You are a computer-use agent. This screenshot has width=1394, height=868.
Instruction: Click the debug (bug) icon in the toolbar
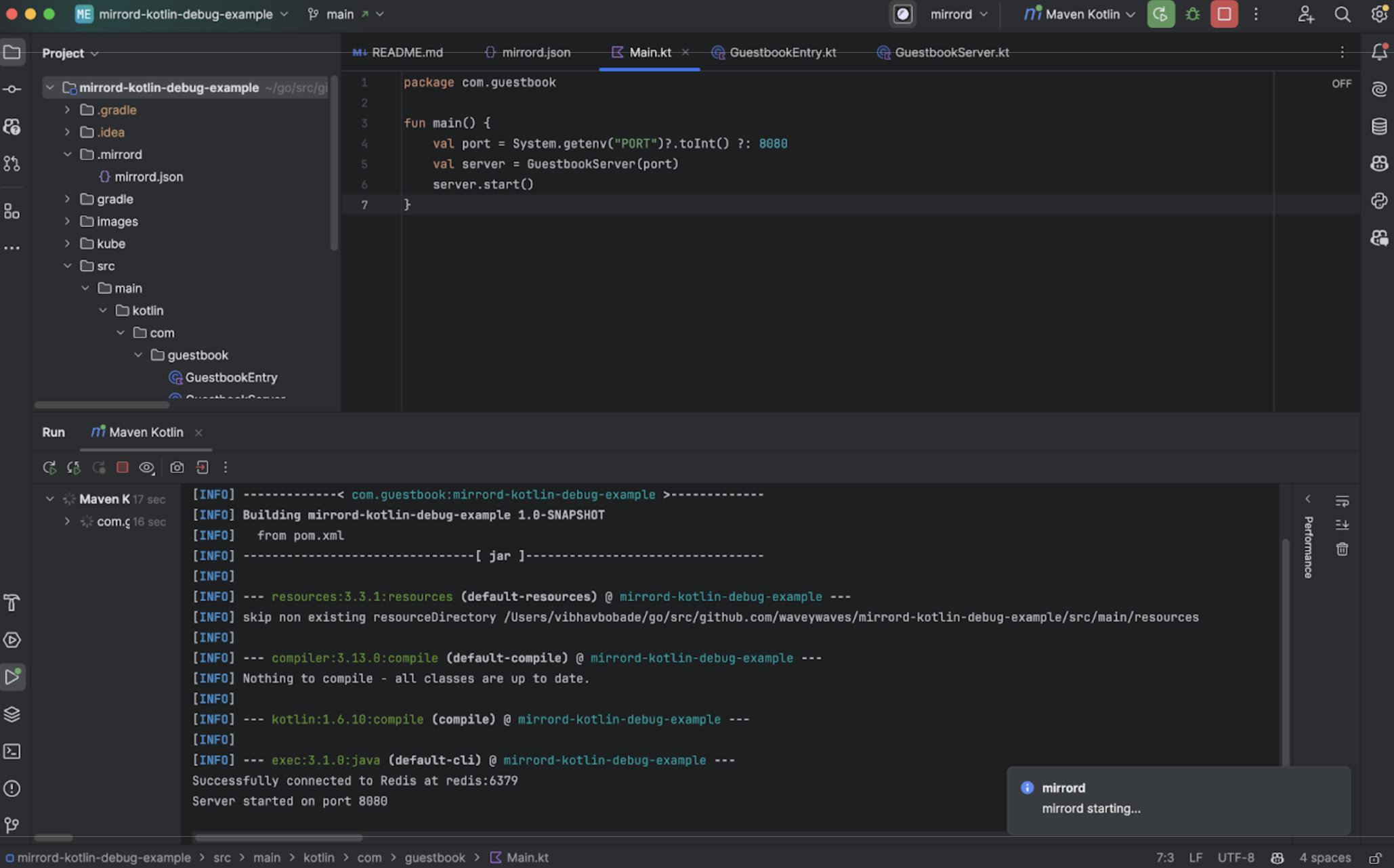point(1192,14)
